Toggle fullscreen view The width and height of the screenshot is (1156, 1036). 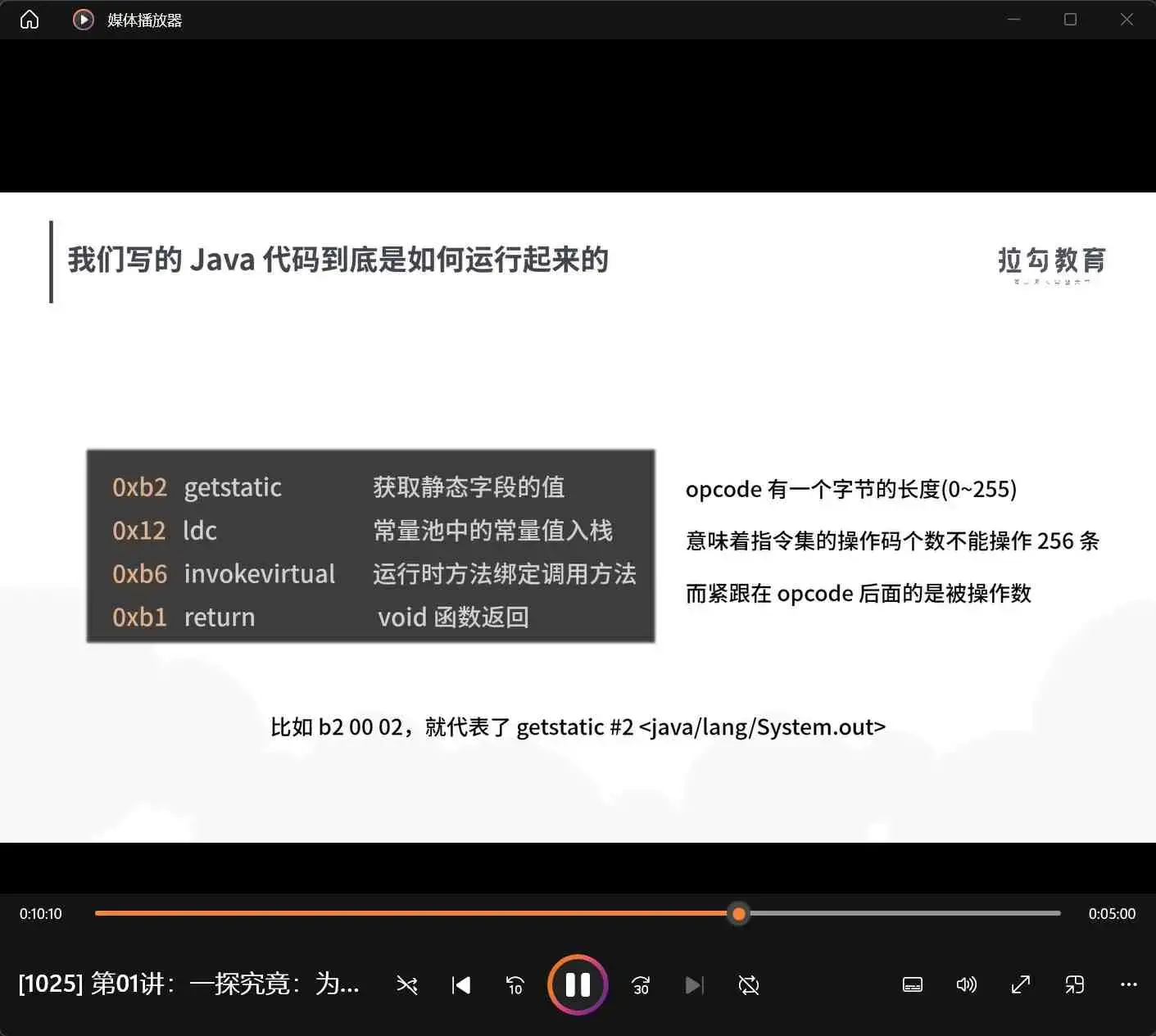1020,985
